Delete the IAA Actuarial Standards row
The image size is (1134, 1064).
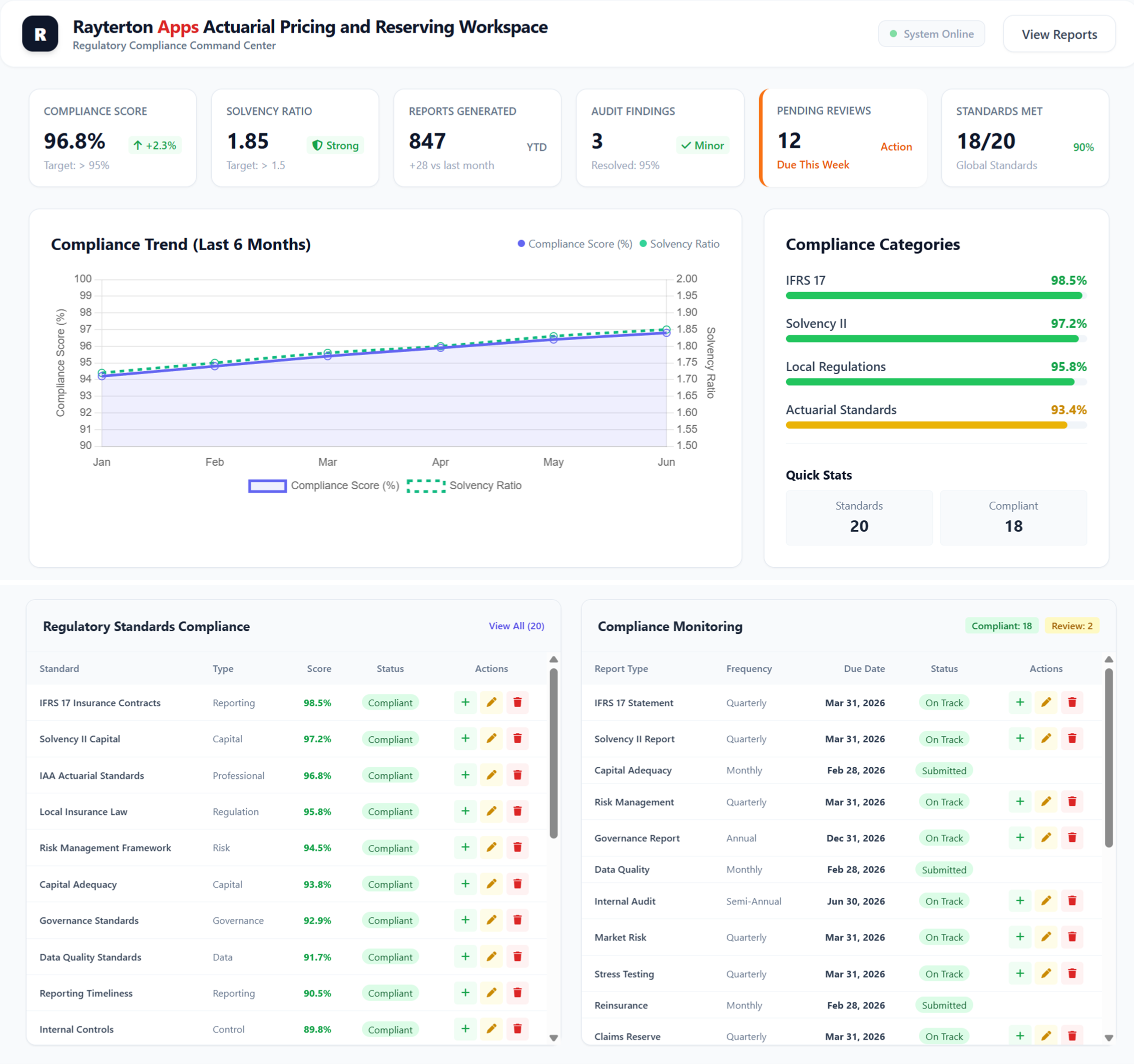click(x=517, y=775)
